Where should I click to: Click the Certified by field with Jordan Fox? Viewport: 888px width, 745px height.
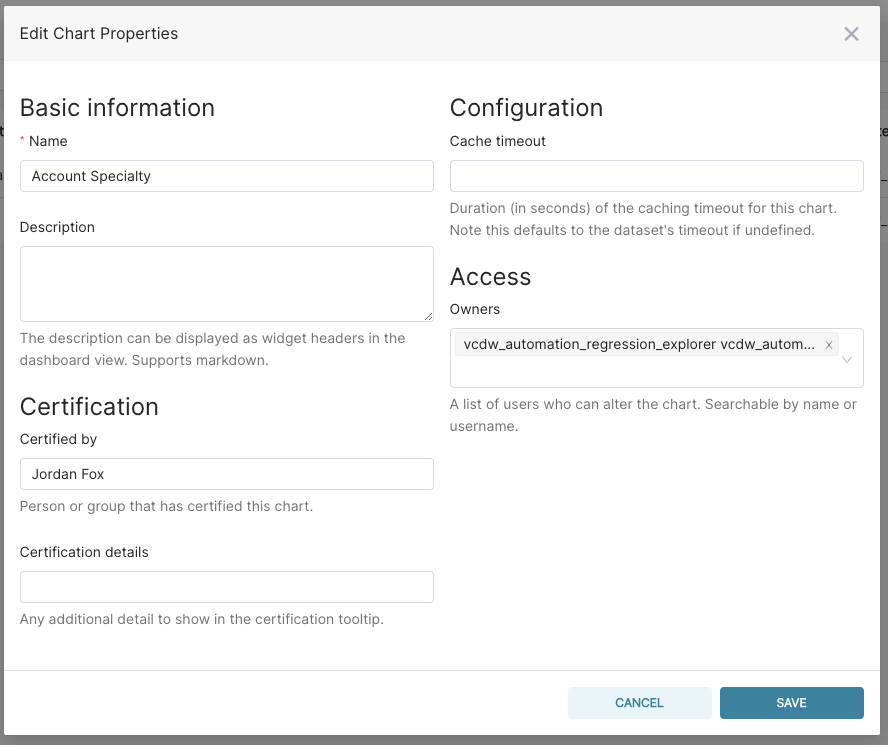click(x=226, y=474)
